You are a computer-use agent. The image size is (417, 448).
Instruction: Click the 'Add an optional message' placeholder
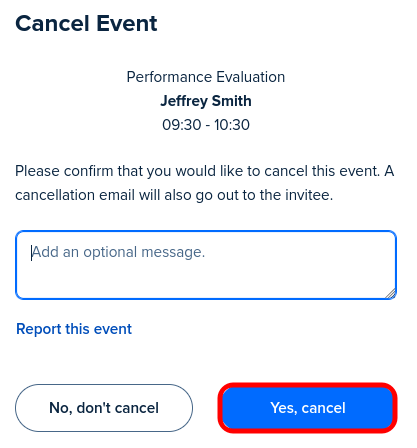coord(118,252)
